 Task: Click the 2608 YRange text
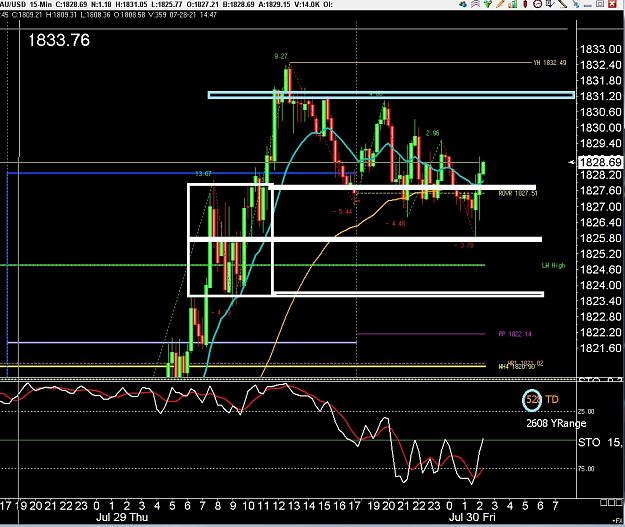click(x=556, y=423)
